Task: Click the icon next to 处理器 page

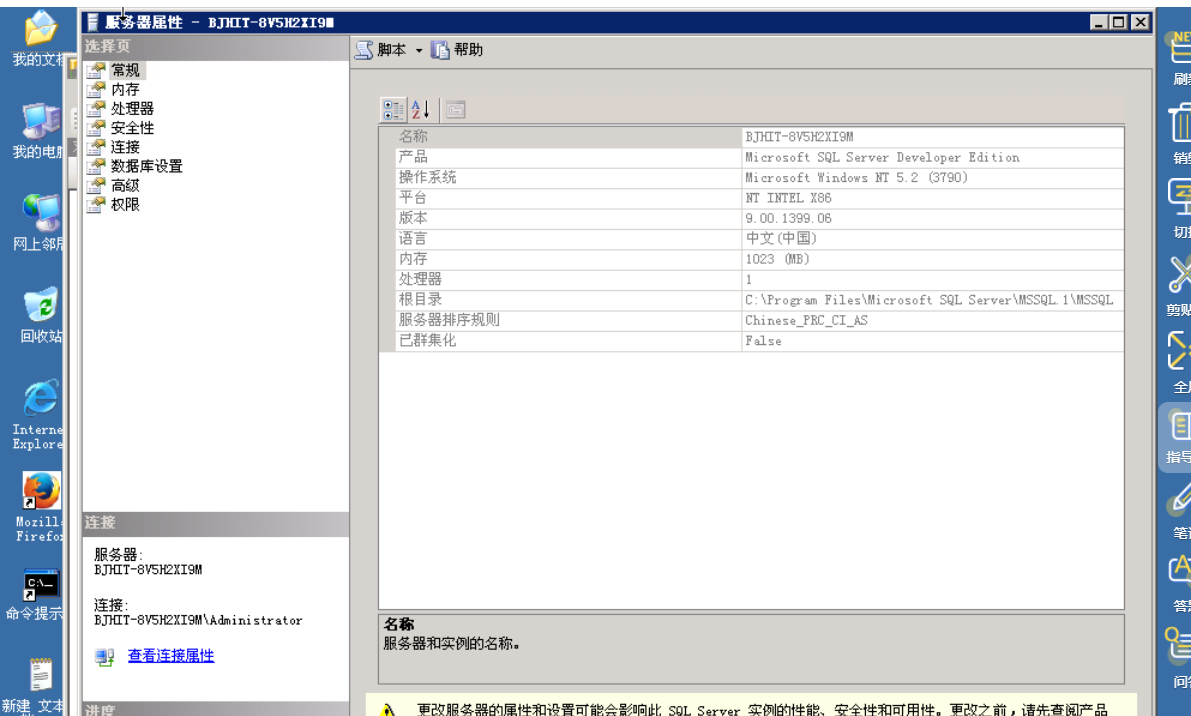Action: click(x=96, y=109)
